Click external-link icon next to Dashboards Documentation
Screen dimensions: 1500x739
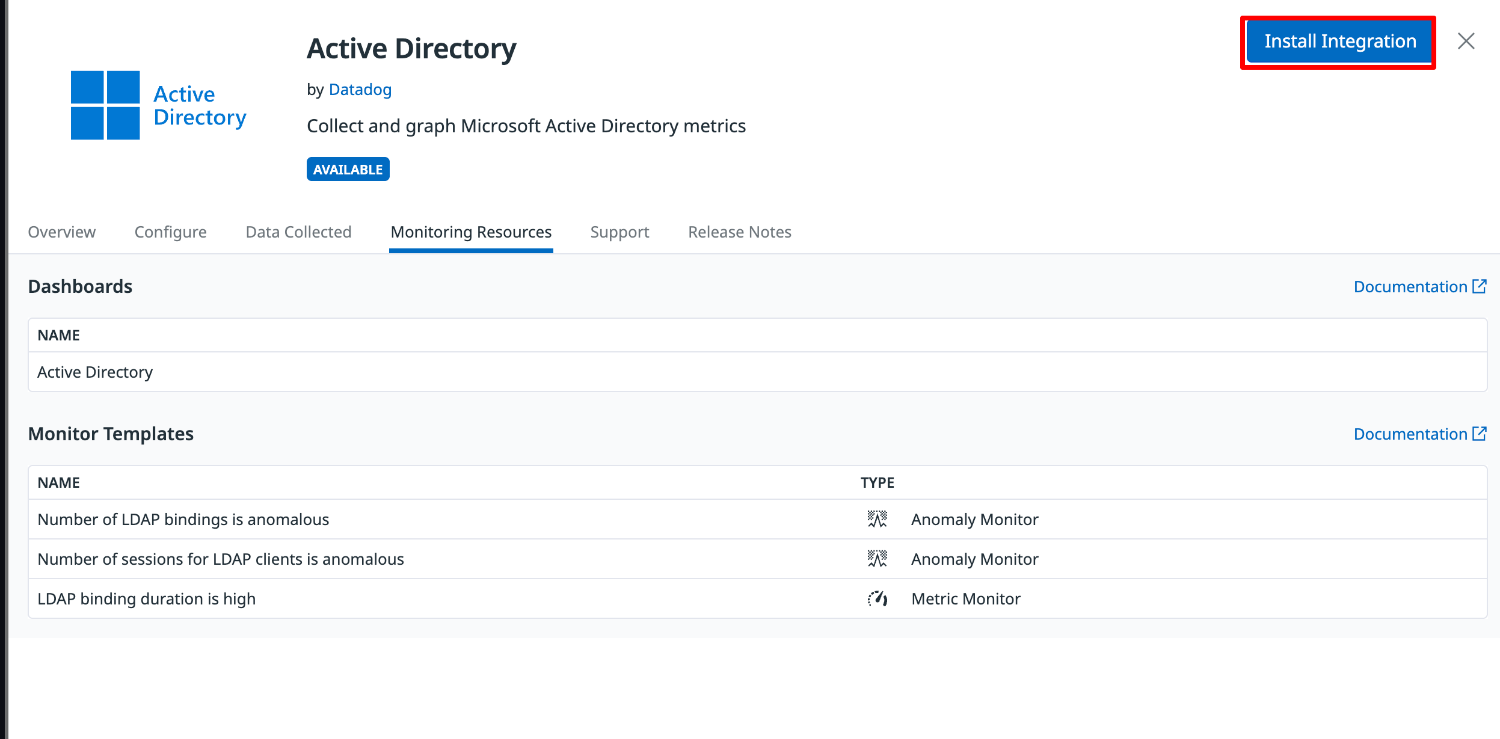point(1480,286)
